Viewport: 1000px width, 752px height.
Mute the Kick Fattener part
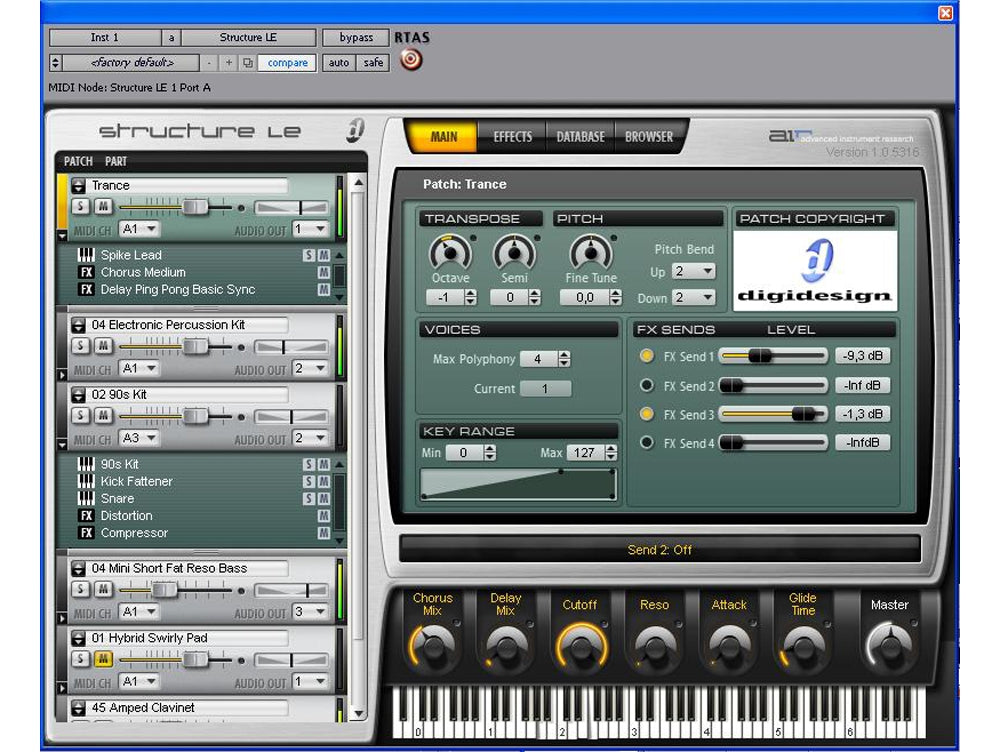point(324,482)
